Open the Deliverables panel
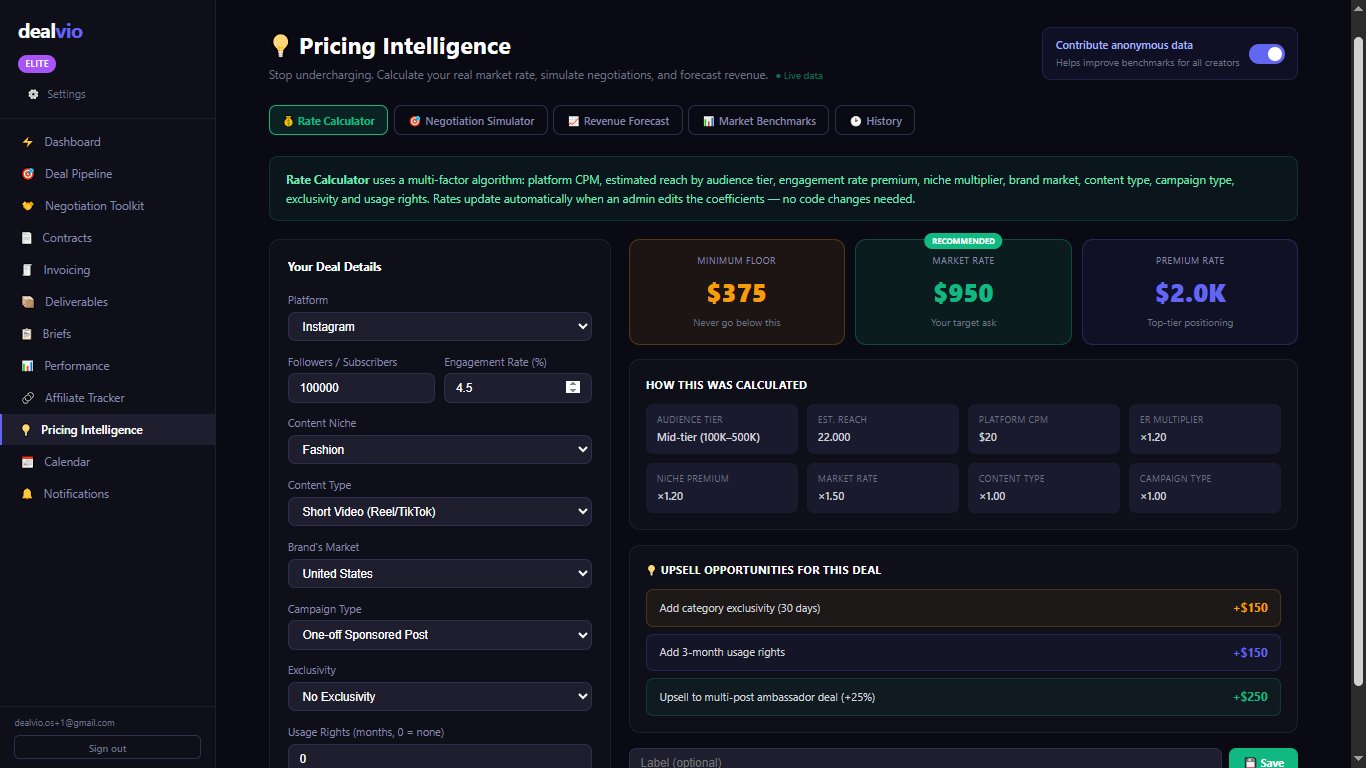The height and width of the screenshot is (768, 1366). click(x=75, y=301)
